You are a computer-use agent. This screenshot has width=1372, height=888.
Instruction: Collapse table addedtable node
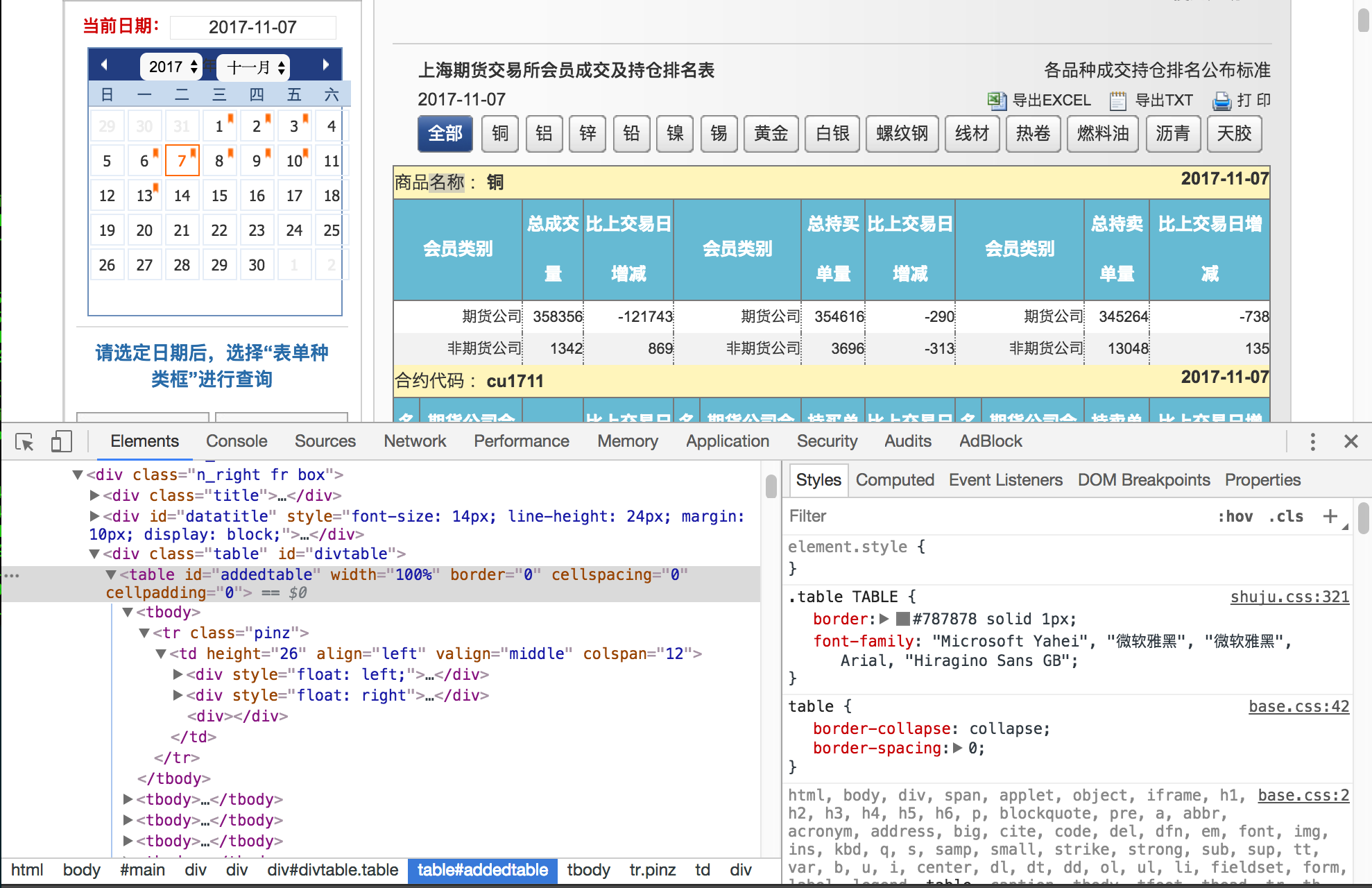coord(111,575)
